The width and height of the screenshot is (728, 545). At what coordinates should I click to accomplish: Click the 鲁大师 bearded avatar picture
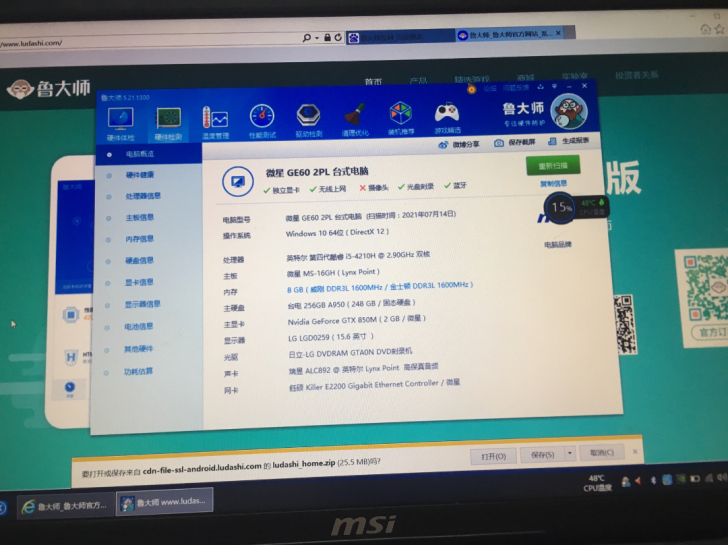570,111
